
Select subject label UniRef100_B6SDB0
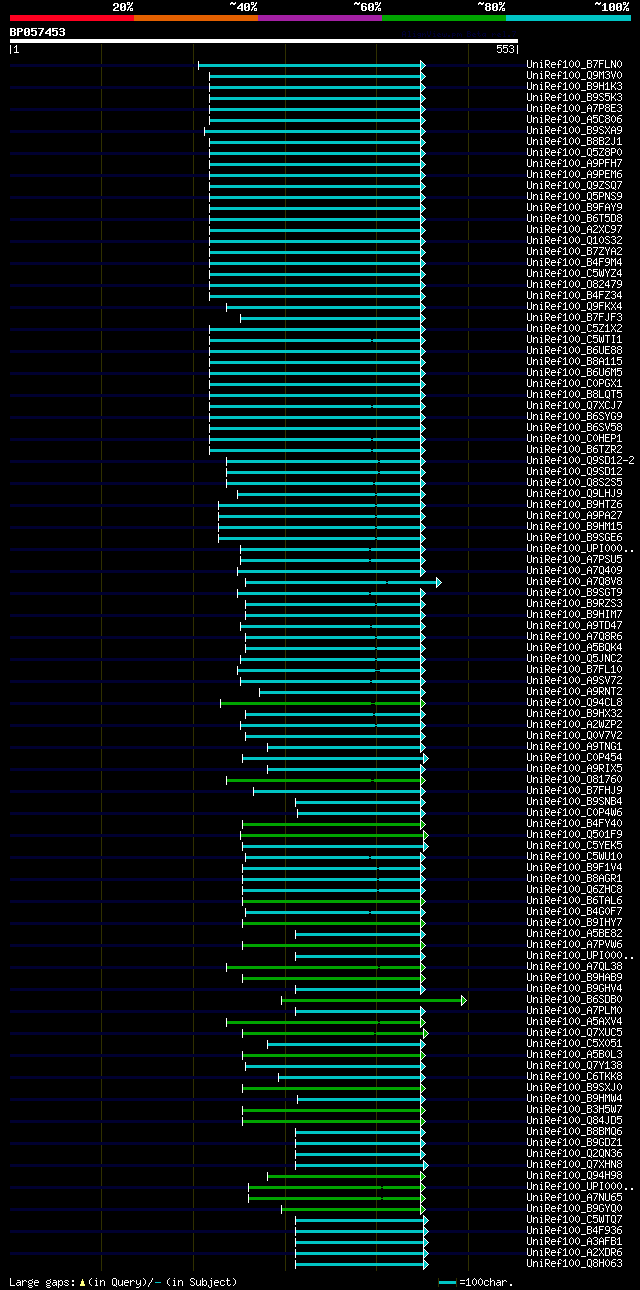coord(574,1000)
